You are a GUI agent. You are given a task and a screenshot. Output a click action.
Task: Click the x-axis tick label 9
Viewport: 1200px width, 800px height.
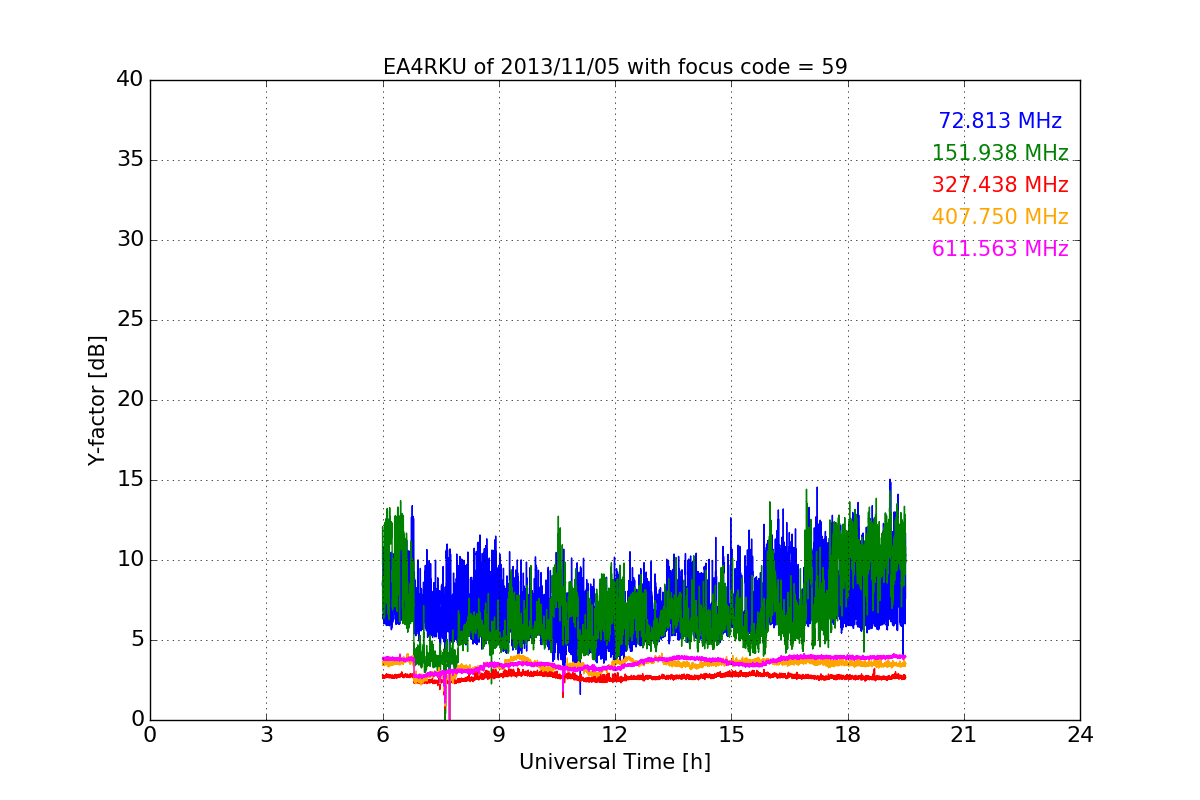499,734
